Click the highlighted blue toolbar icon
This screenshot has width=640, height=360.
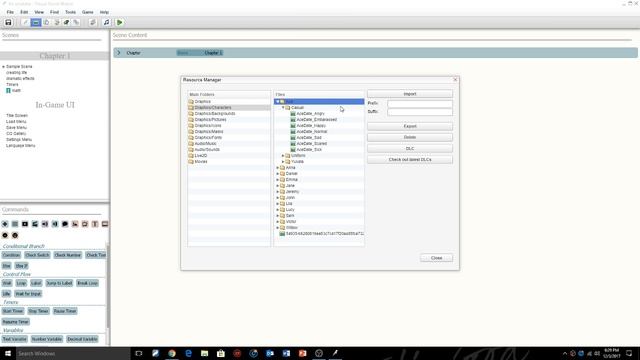36,22
